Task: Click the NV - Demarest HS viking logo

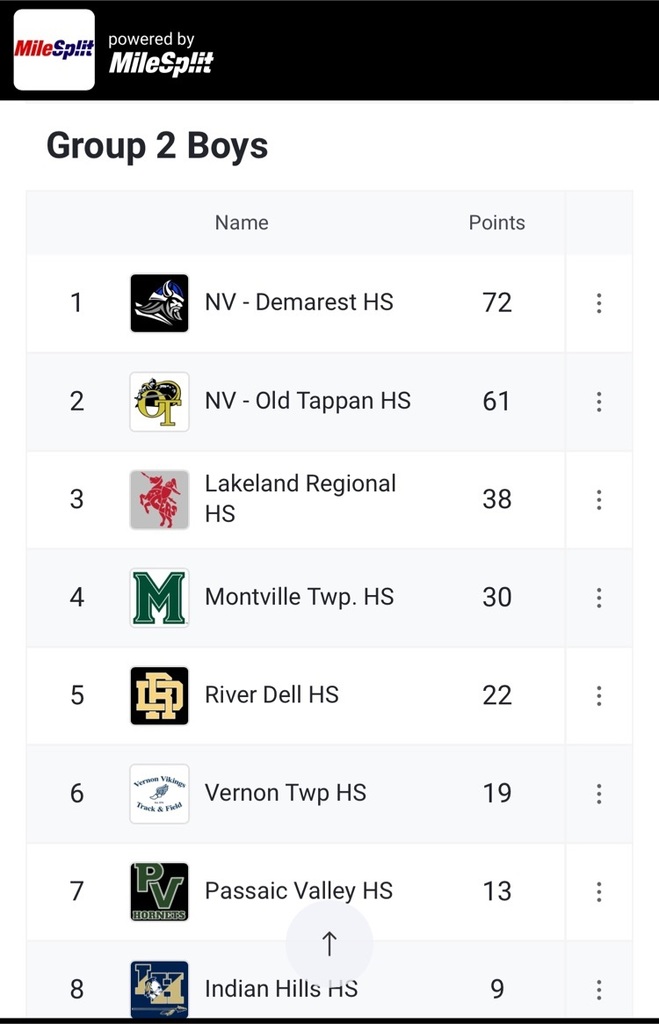Action: tap(159, 303)
